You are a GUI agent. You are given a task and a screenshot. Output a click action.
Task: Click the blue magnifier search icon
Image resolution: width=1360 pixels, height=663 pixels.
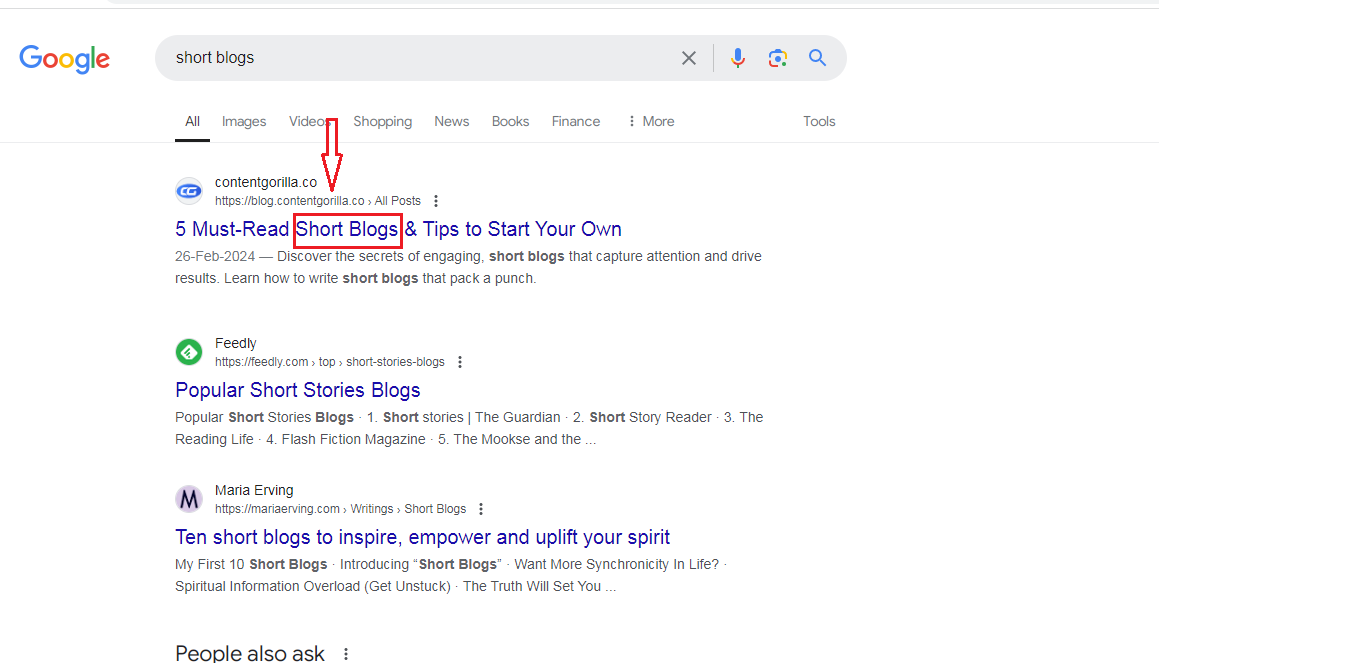pyautogui.click(x=818, y=58)
